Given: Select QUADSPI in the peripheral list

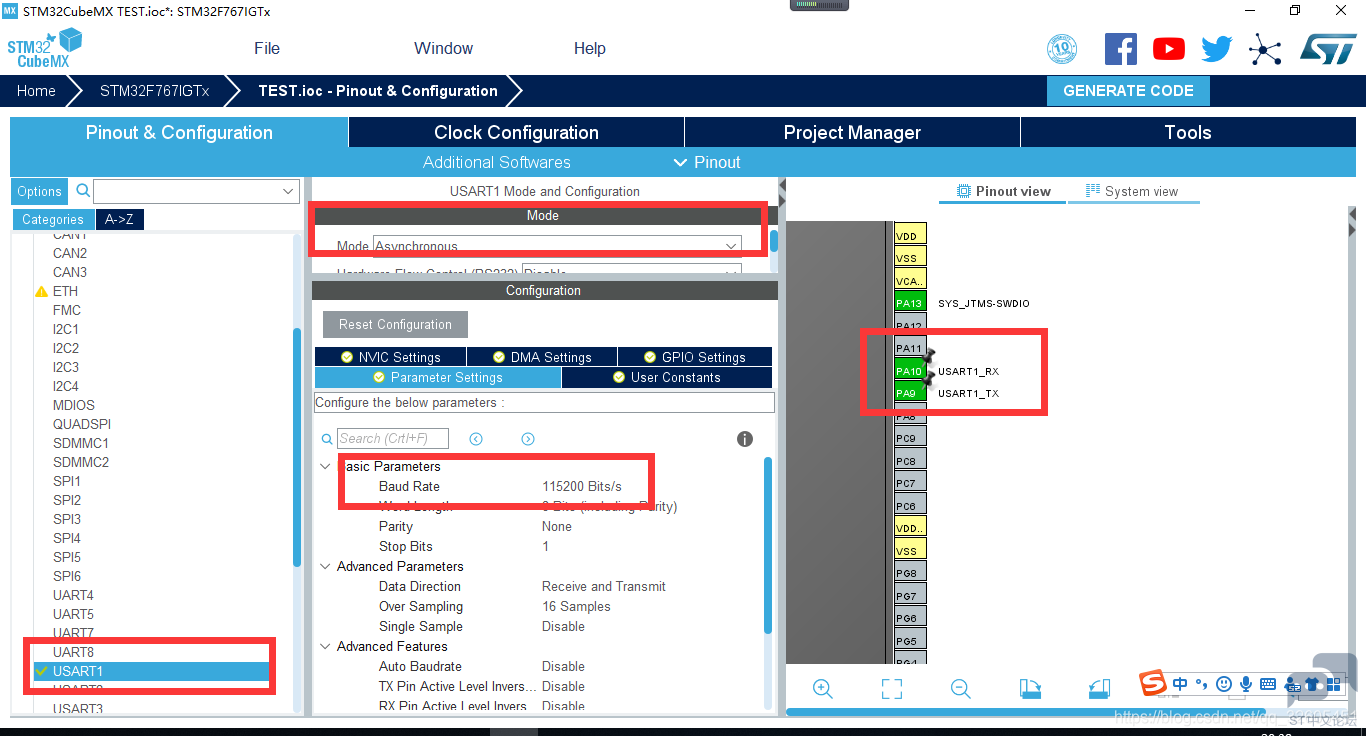Looking at the screenshot, I should pos(82,424).
